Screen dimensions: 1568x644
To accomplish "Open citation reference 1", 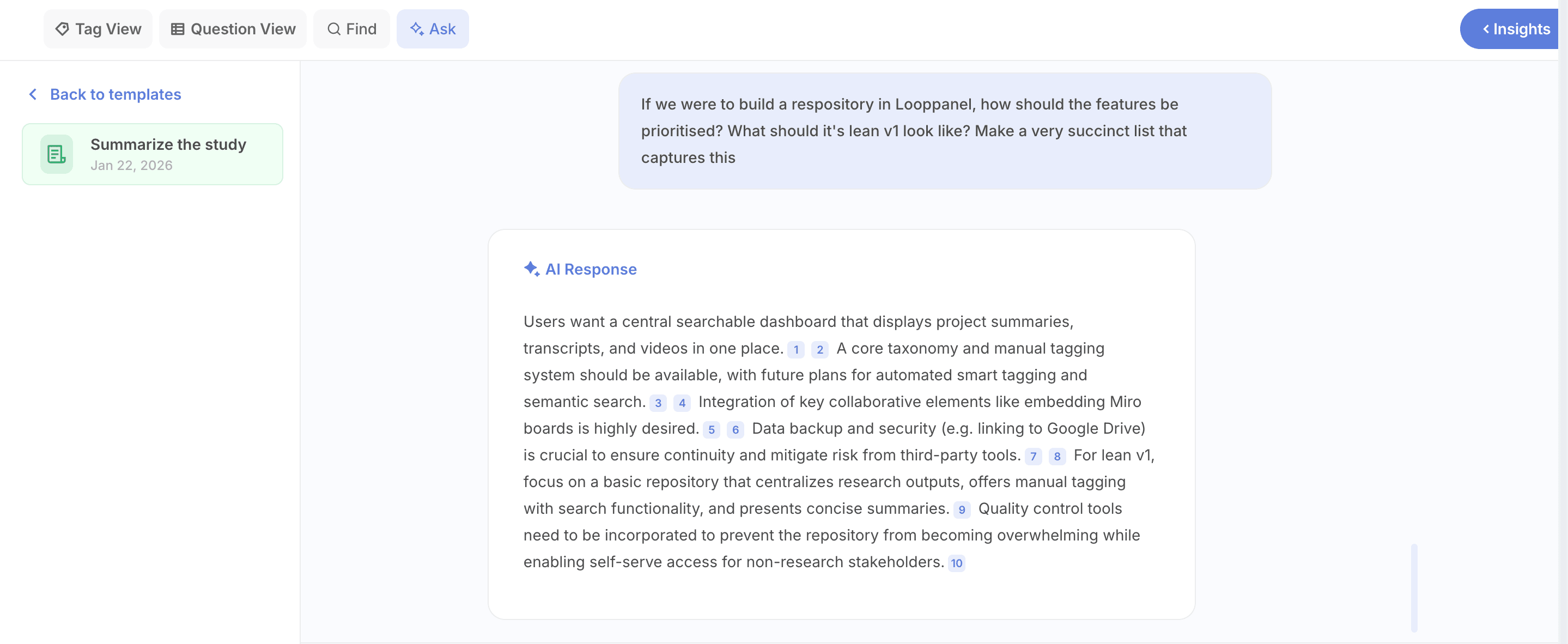I will 795,349.
